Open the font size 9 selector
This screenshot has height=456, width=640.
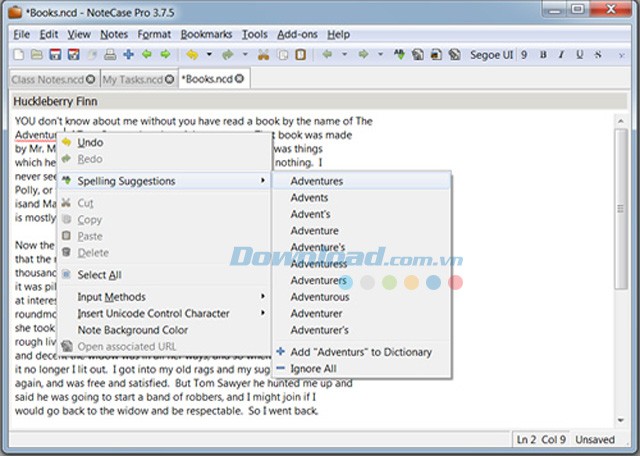pyautogui.click(x=524, y=55)
